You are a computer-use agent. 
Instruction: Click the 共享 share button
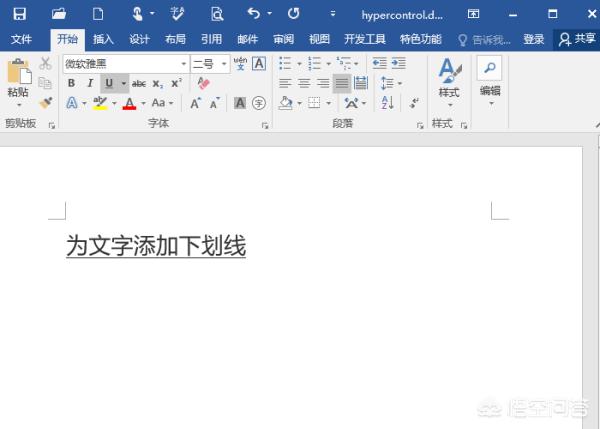pyautogui.click(x=577, y=39)
